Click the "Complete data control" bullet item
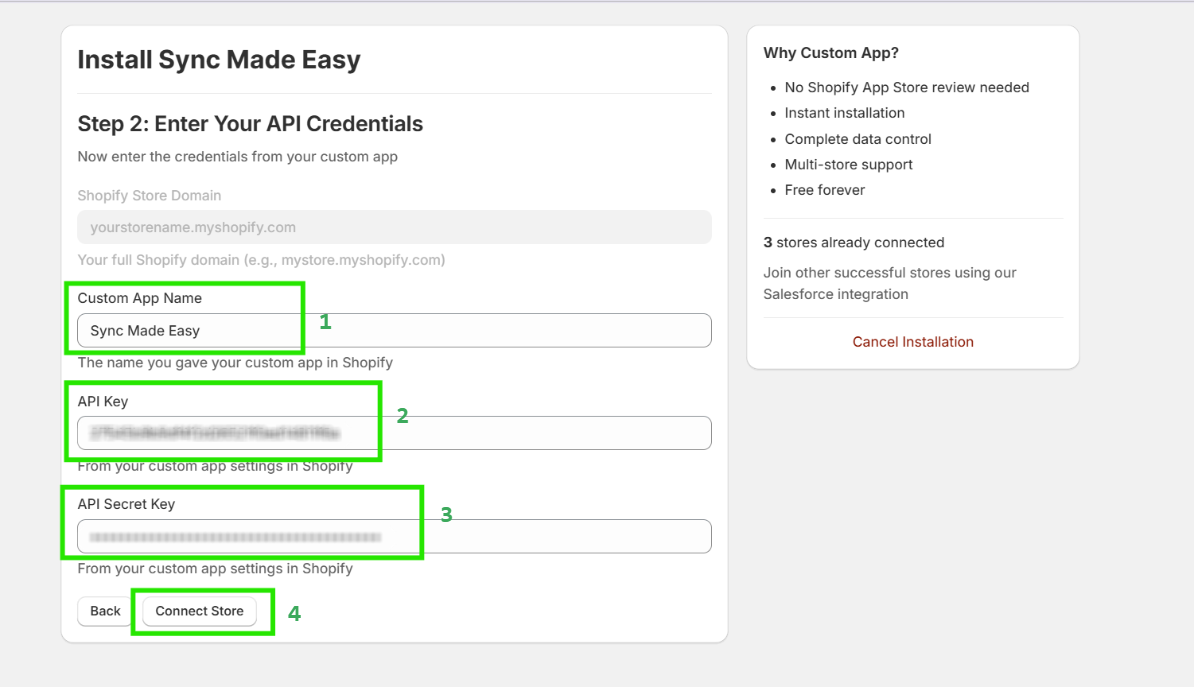 click(x=857, y=139)
